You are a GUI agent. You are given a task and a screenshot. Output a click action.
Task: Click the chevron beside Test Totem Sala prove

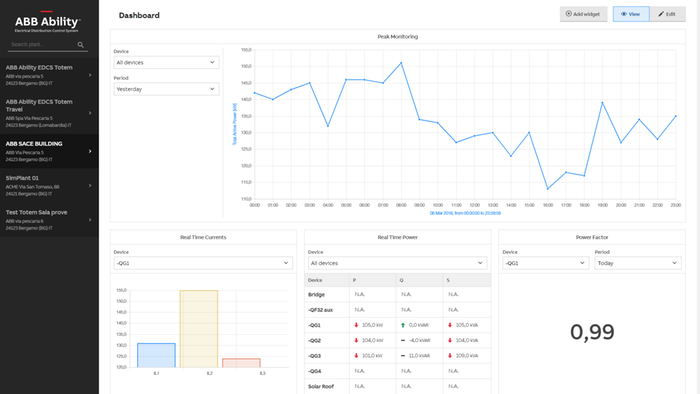click(90, 220)
